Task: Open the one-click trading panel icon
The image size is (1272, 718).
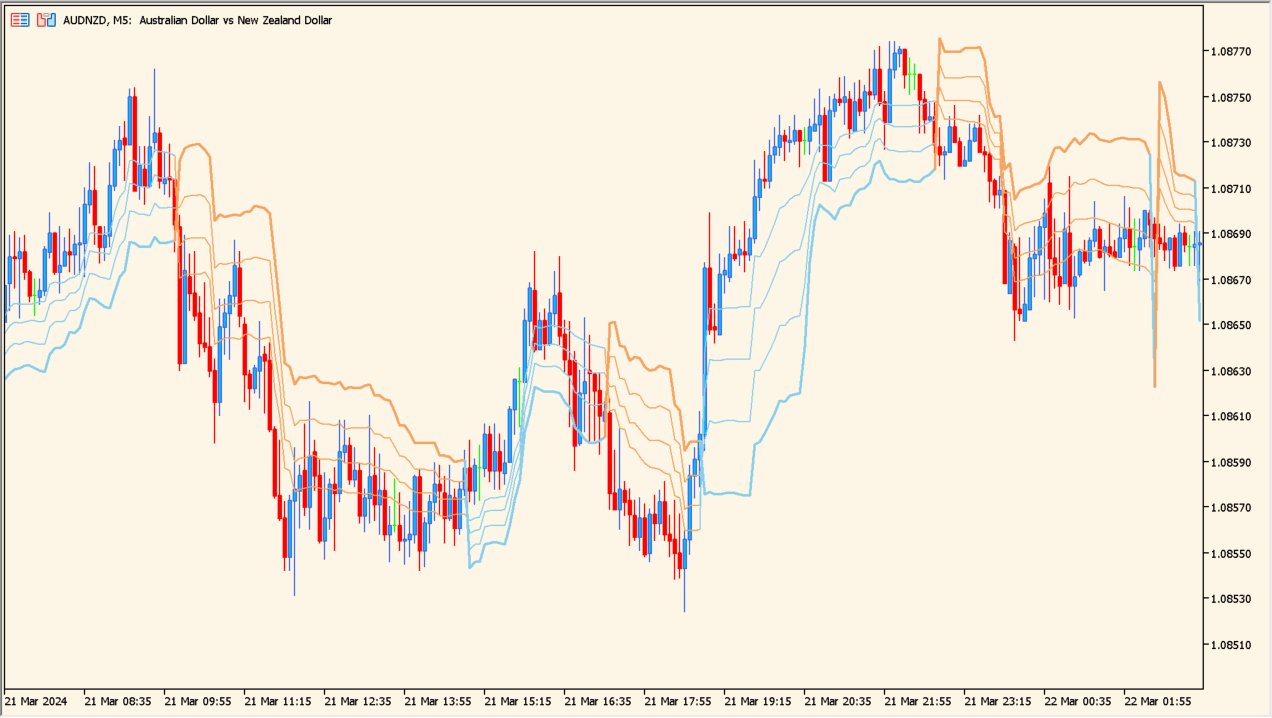Action: click(19, 19)
